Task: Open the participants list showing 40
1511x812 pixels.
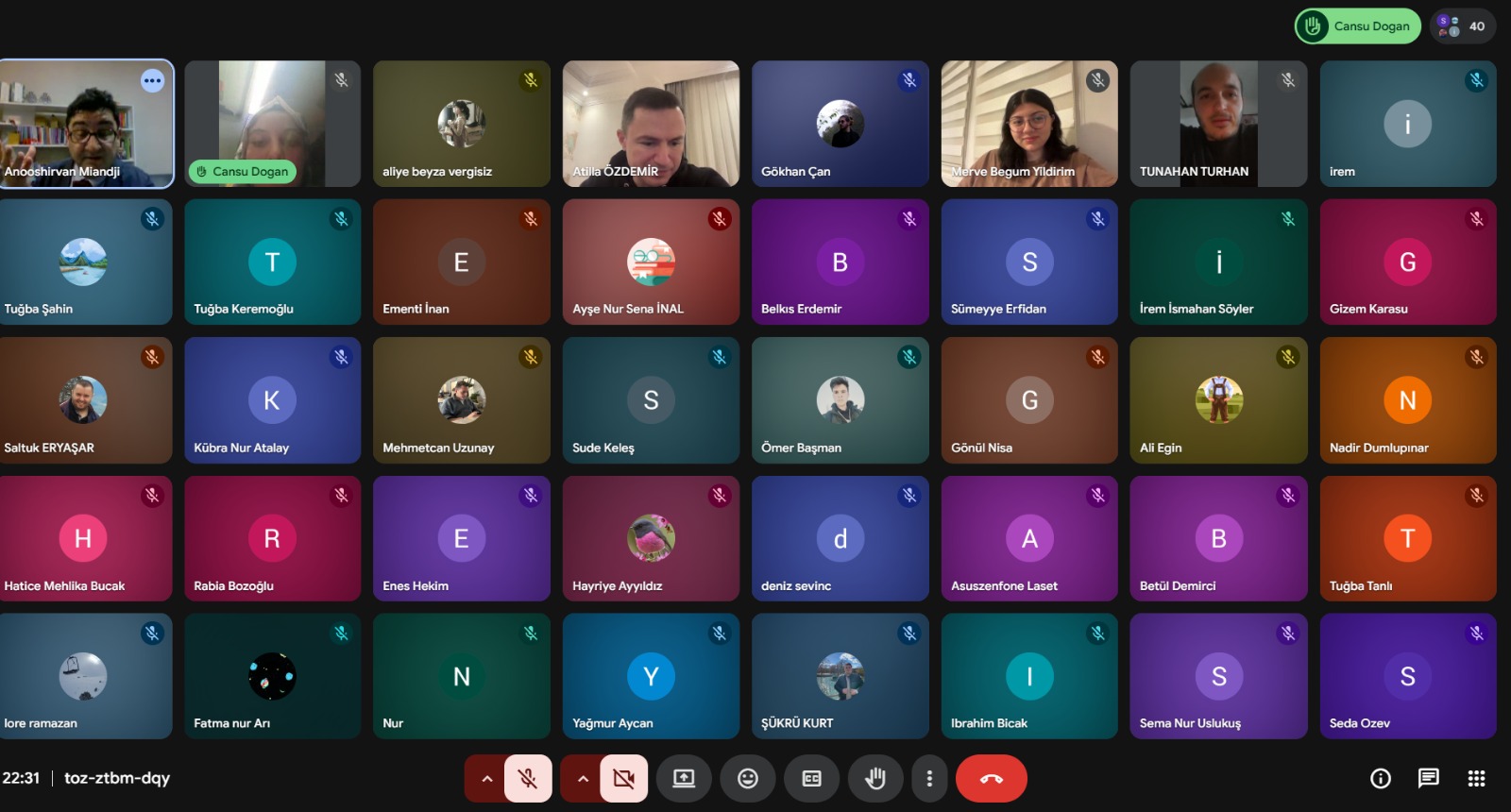Action: click(1463, 26)
